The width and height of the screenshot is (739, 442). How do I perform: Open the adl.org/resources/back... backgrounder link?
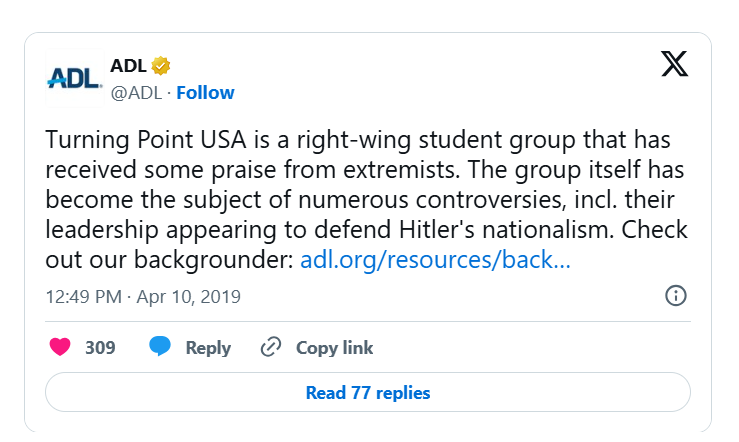click(435, 261)
